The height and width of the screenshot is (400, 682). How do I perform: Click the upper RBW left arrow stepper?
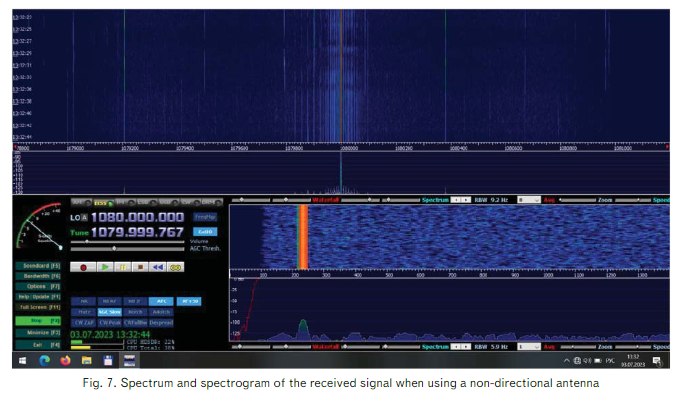point(455,200)
